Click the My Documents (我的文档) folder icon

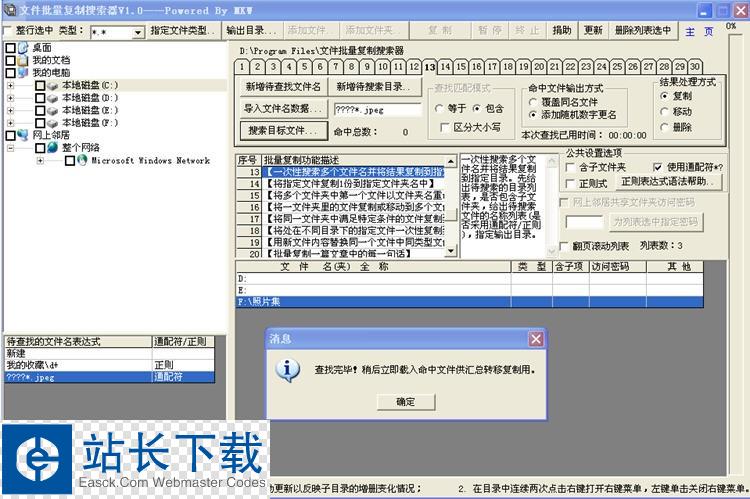(23, 60)
